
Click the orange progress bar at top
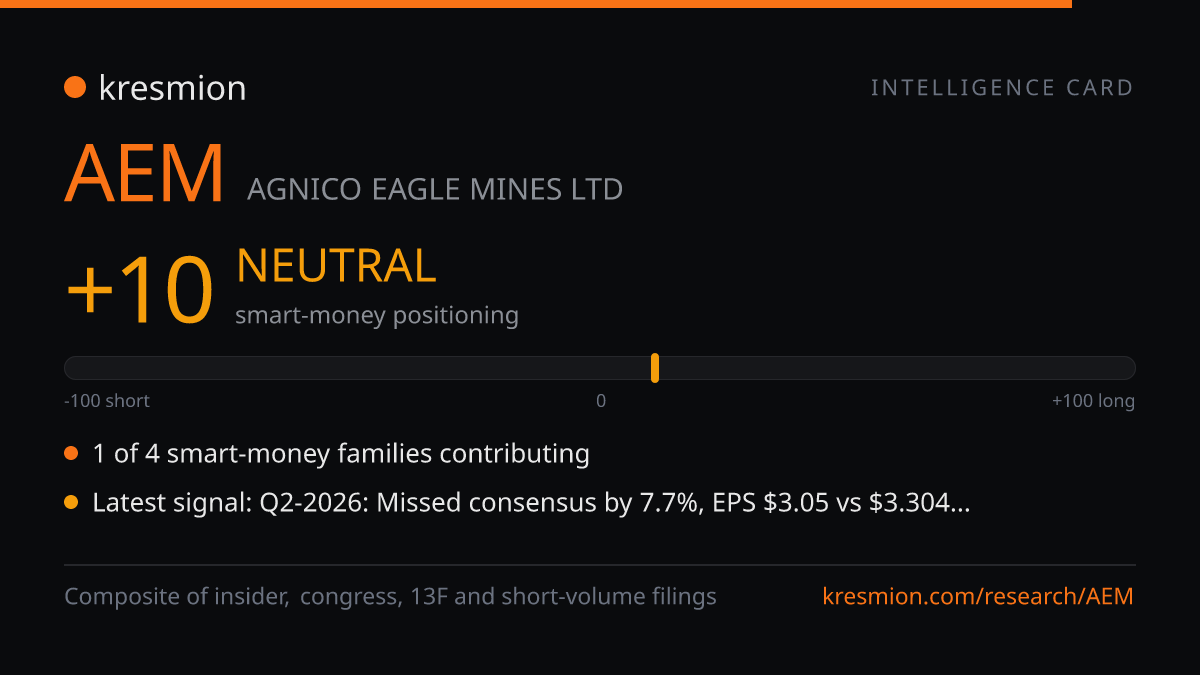[x=536, y=4]
